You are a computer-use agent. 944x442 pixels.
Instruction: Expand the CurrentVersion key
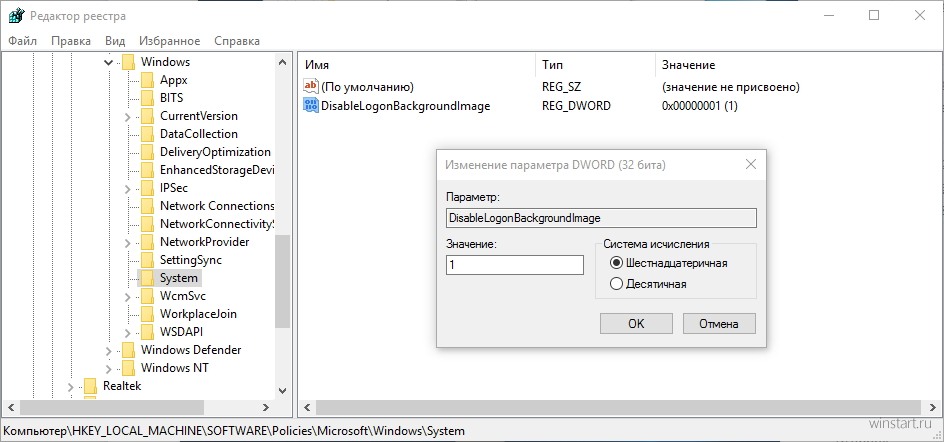pyautogui.click(x=128, y=116)
